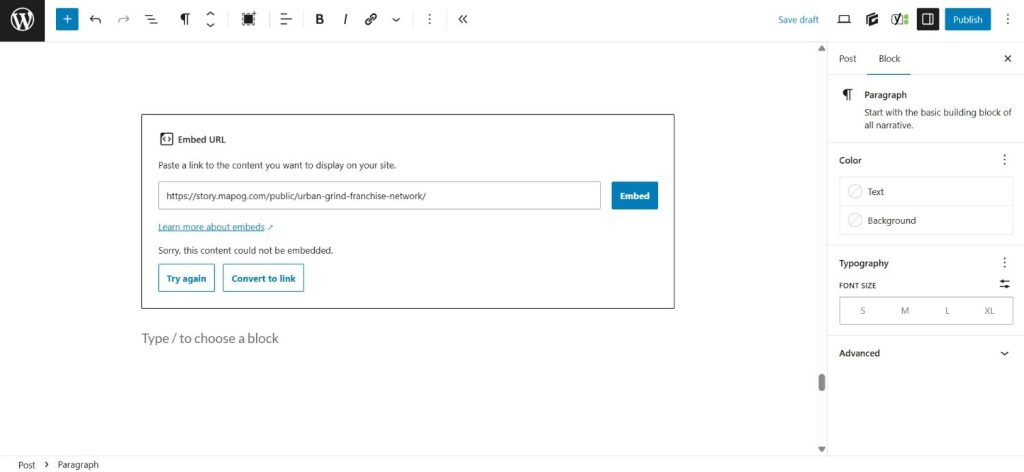Click the Embed URL block icon
Screen dimensions: 1024x472
pos(166,139)
